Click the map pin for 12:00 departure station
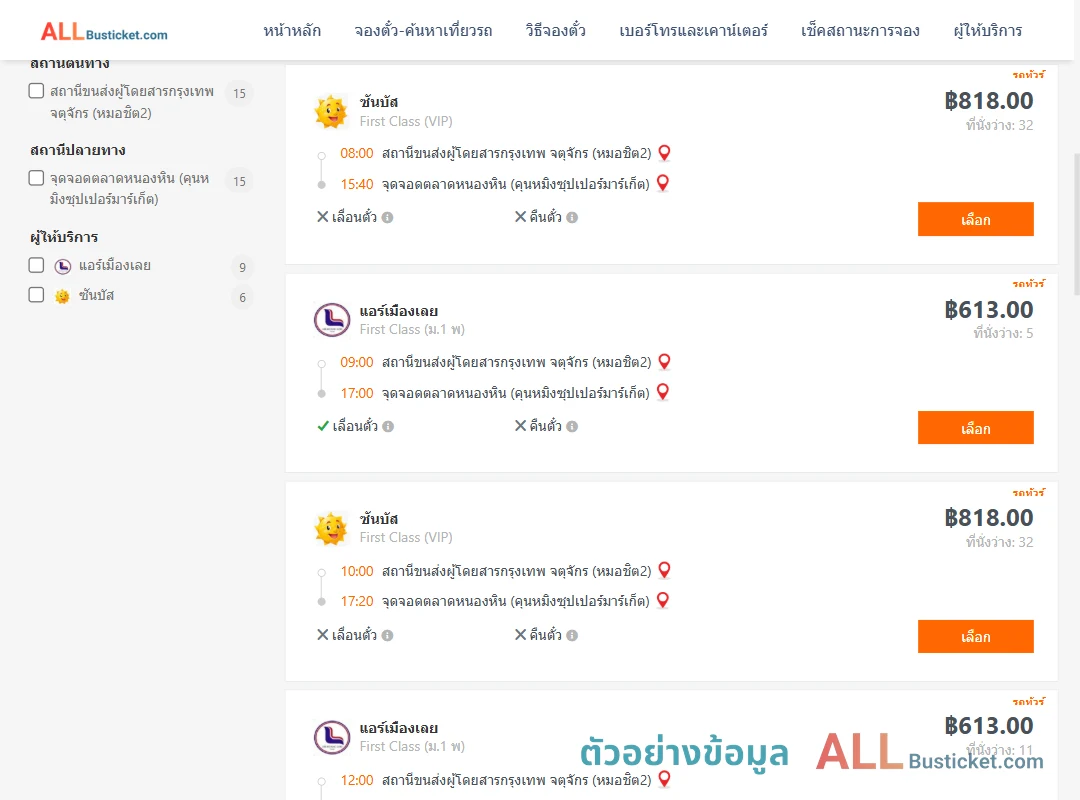The image size is (1080, 800). click(x=664, y=779)
